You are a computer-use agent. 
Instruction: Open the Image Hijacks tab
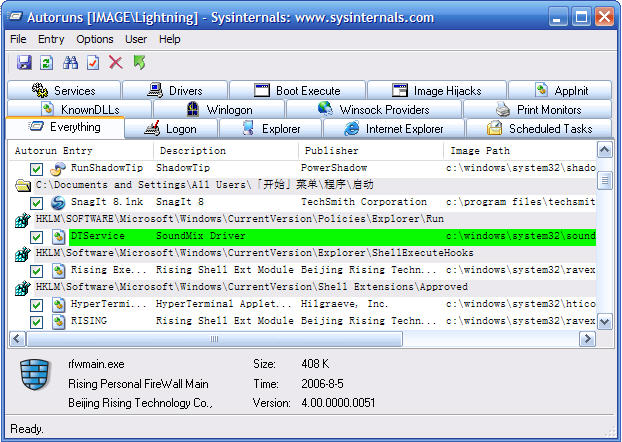(437, 90)
